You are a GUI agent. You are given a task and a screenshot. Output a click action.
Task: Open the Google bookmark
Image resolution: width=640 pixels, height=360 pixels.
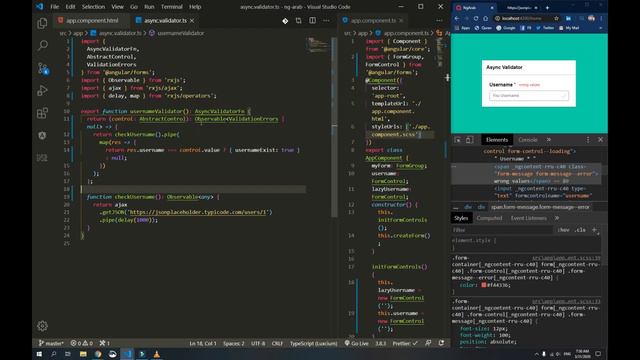tap(506, 28)
